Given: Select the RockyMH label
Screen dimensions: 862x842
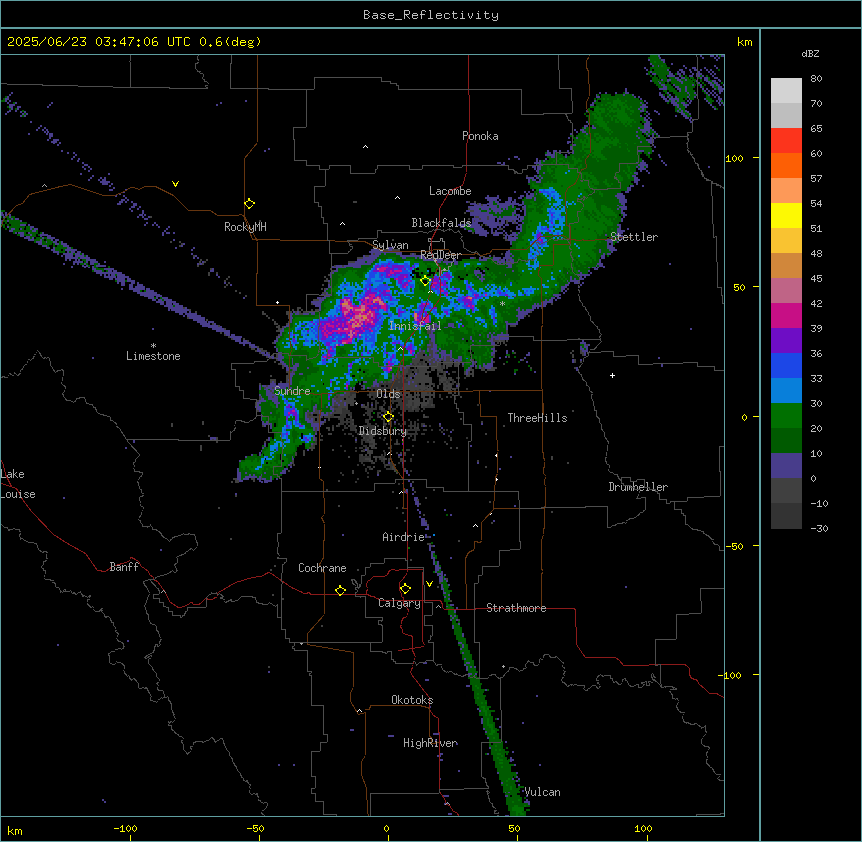Looking at the screenshot, I should point(245,227).
